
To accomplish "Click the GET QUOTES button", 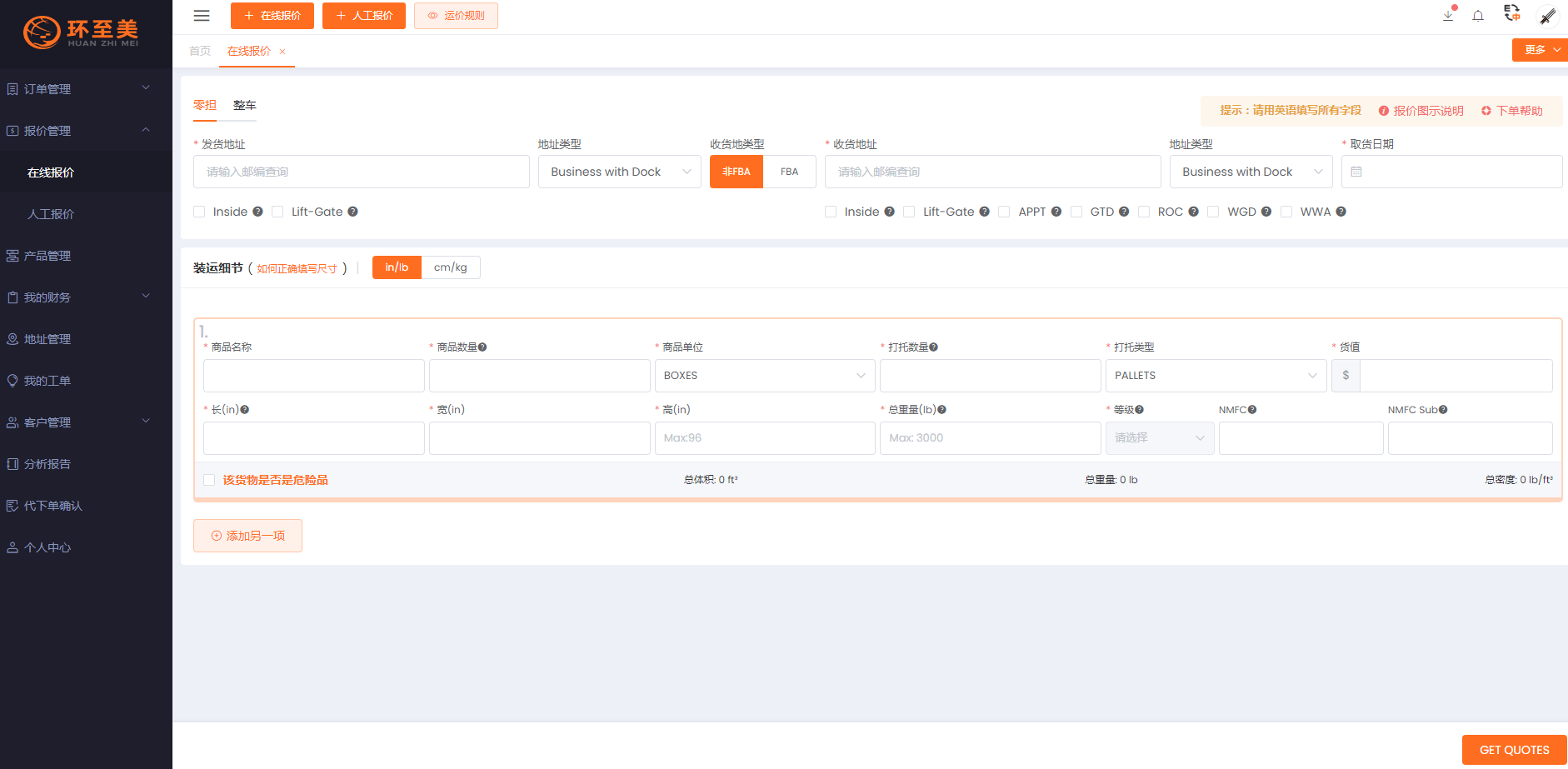I will [x=1513, y=749].
